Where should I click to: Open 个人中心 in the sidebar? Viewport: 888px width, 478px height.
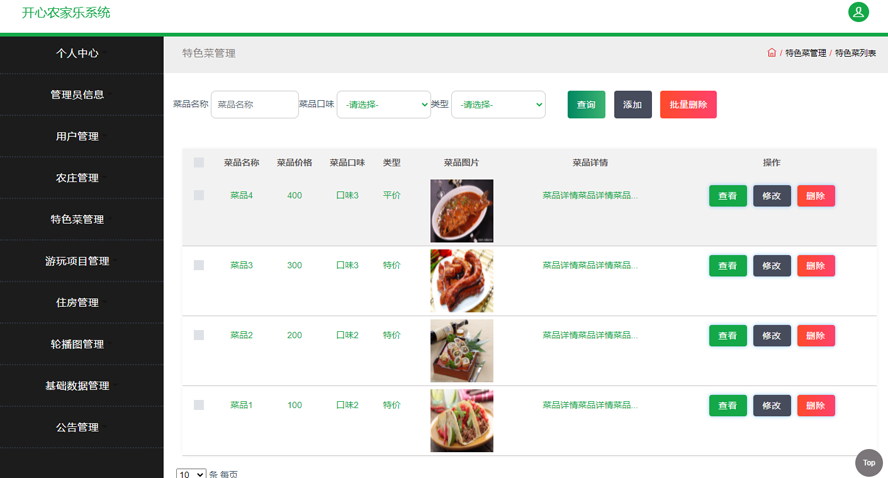pyautogui.click(x=77, y=53)
